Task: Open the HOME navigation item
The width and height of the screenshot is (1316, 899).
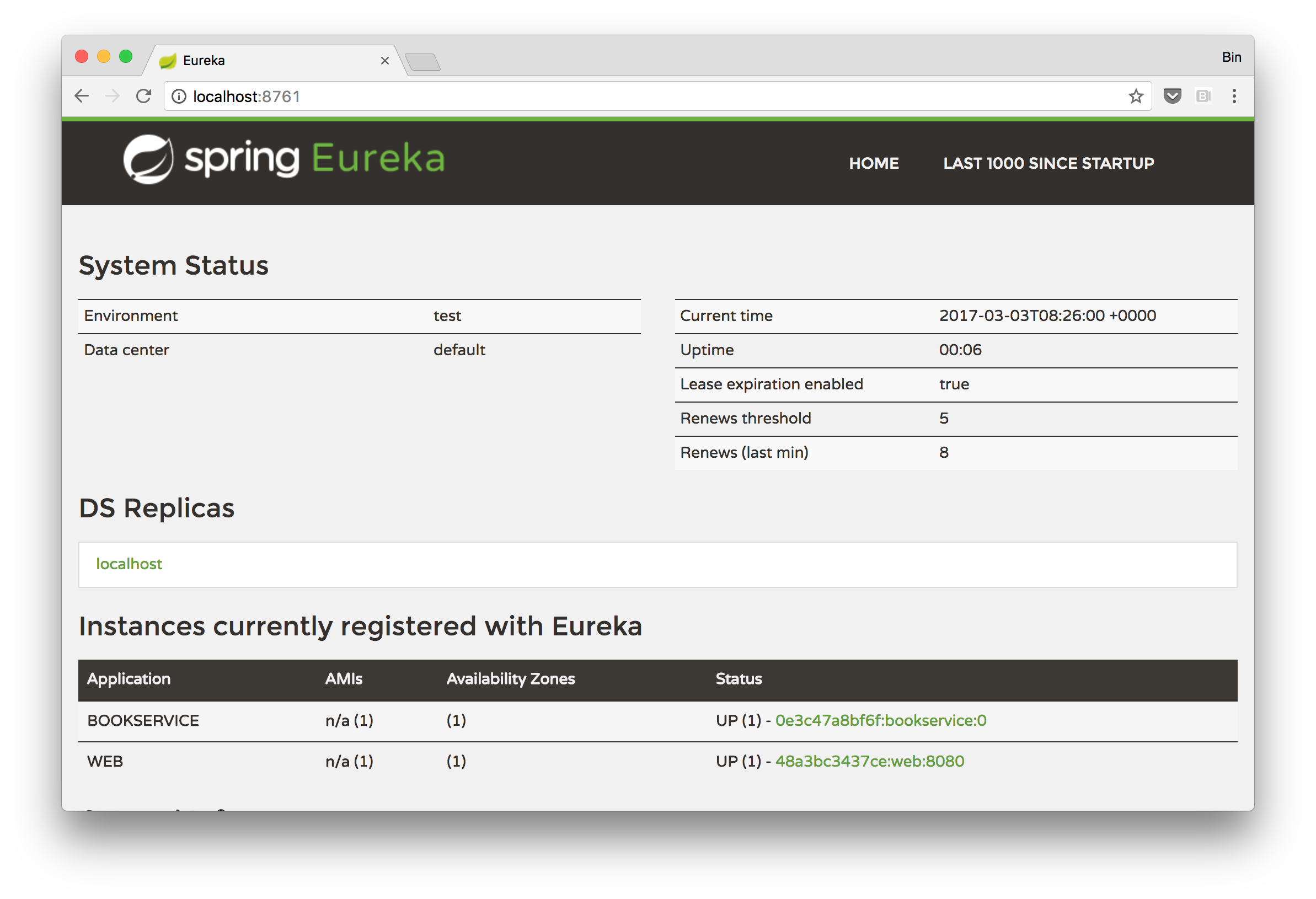Action: pos(873,164)
